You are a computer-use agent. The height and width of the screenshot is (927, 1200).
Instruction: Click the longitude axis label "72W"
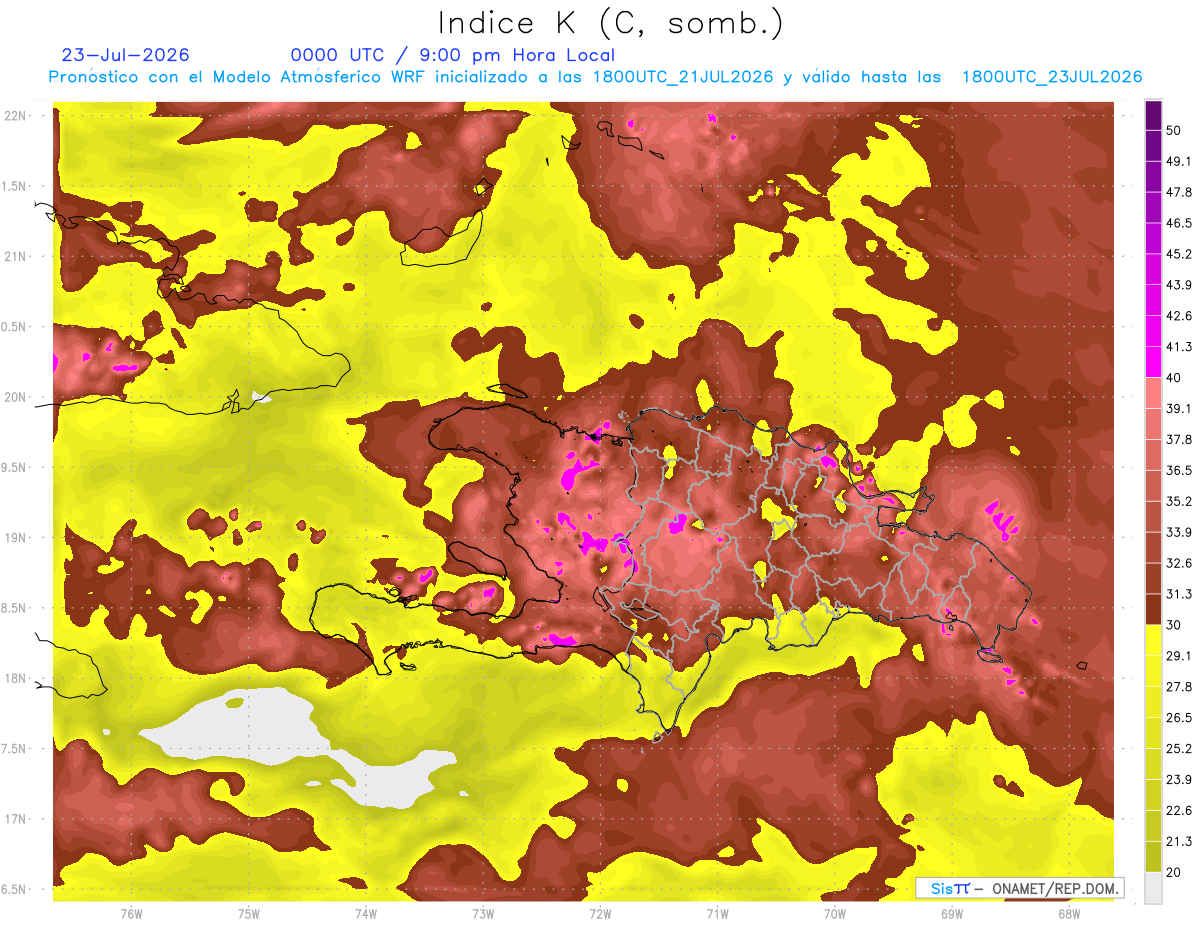pyautogui.click(x=600, y=913)
